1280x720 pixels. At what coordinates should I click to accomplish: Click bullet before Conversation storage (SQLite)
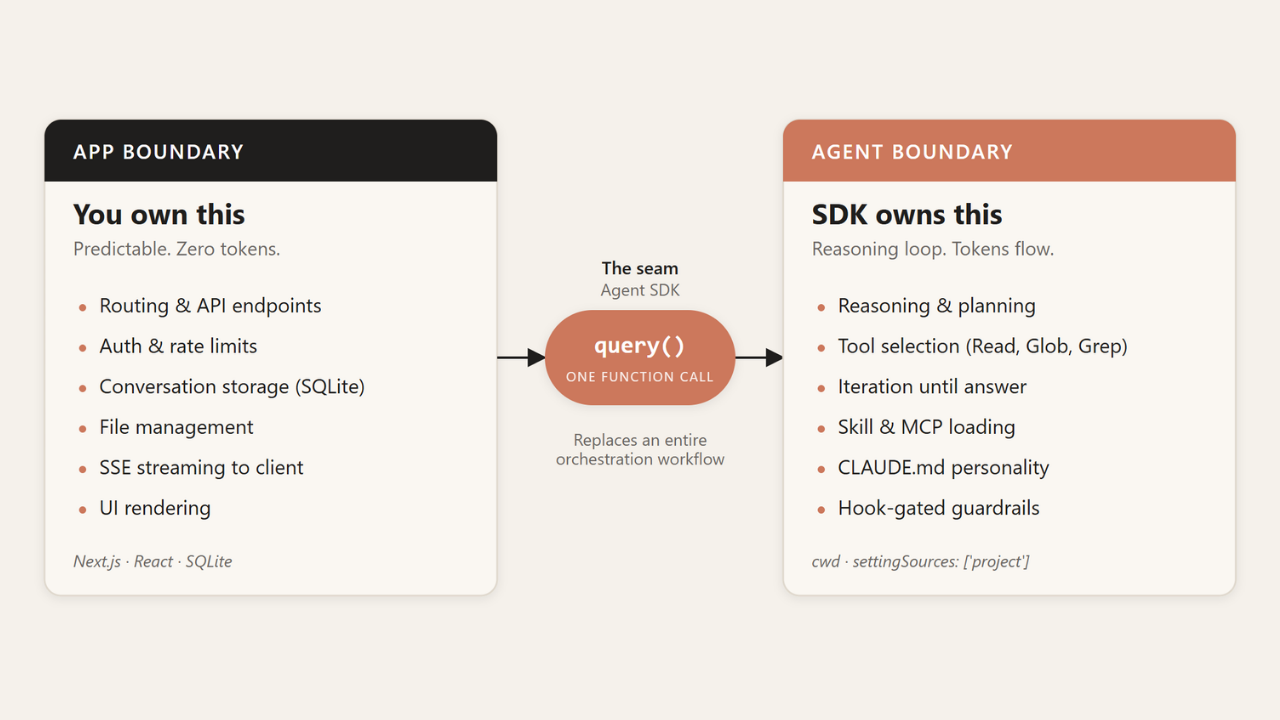(82, 388)
